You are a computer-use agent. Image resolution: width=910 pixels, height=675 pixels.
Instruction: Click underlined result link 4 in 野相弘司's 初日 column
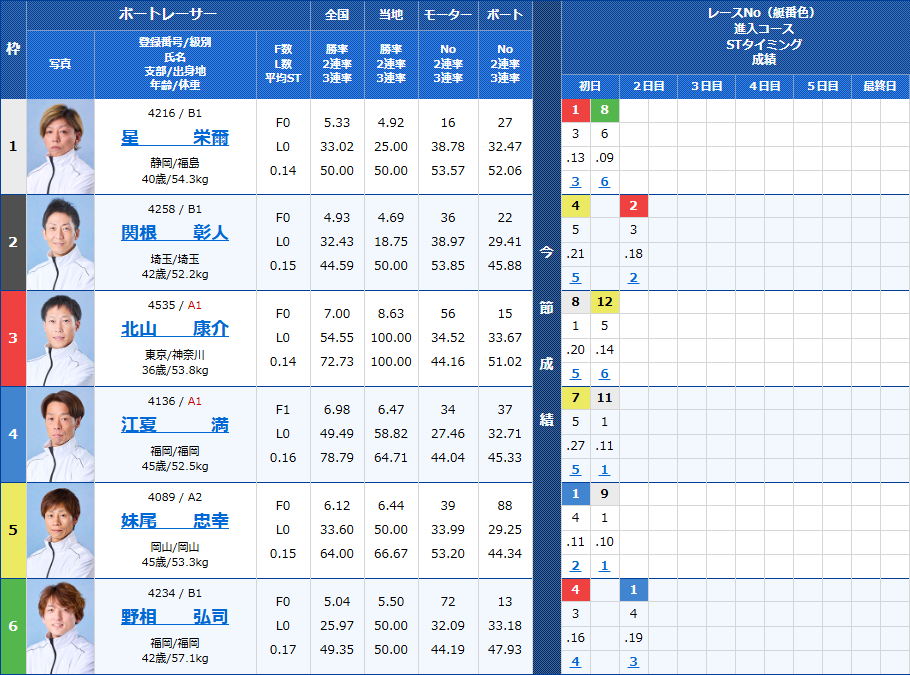575,661
